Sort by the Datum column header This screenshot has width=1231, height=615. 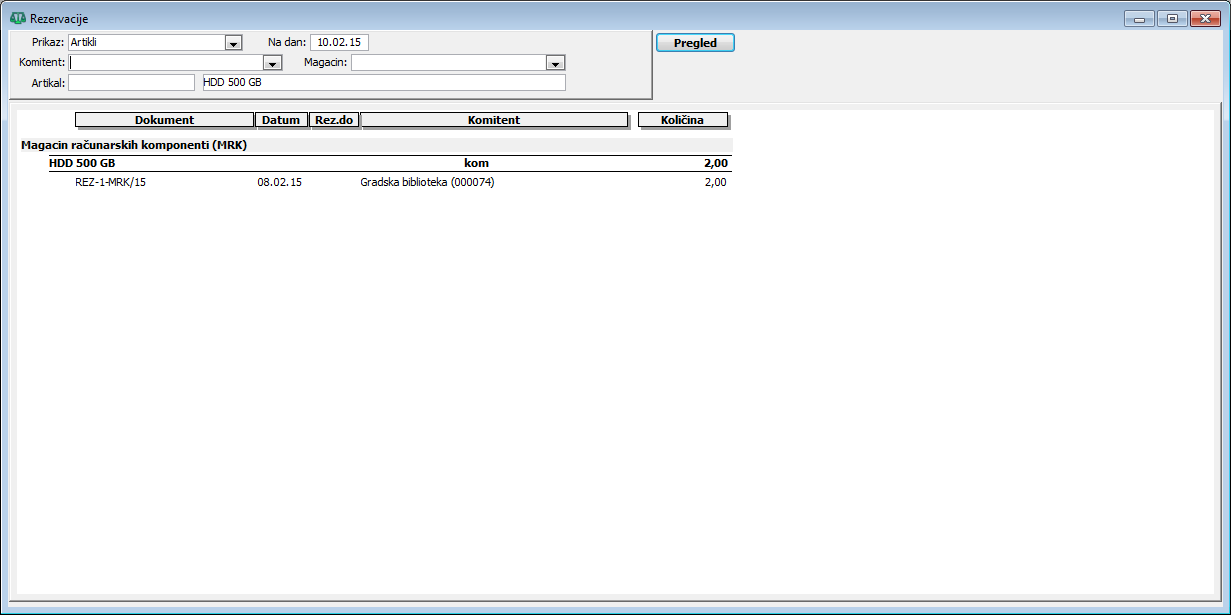coord(281,120)
